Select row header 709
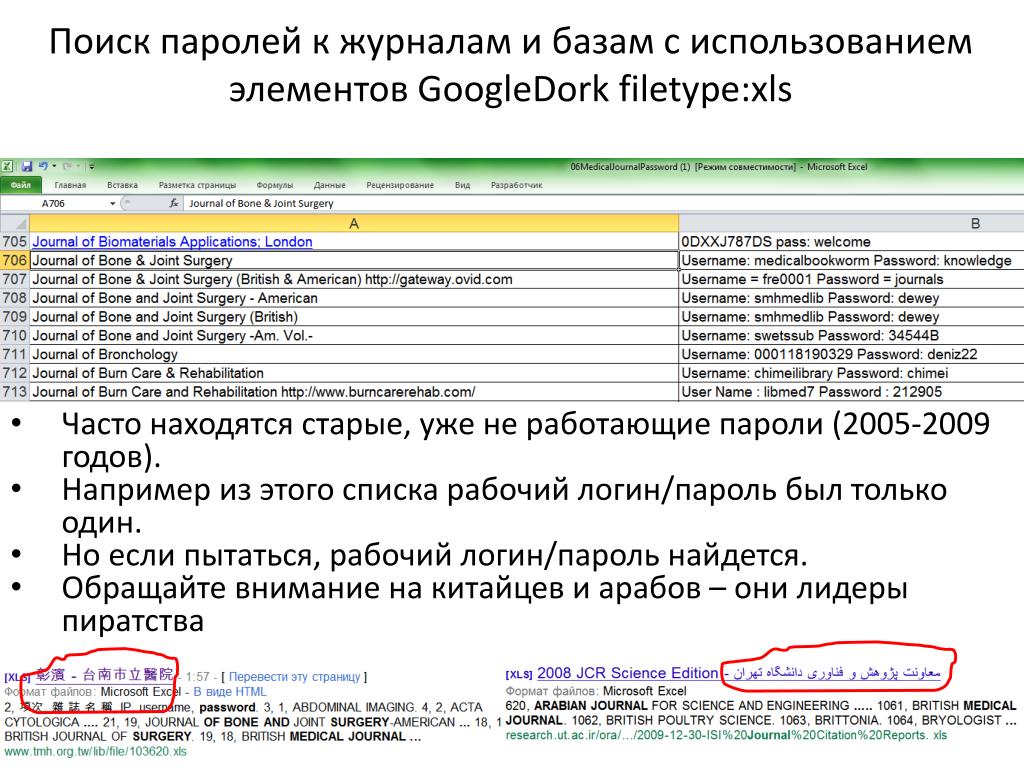The image size is (1024, 768). coord(14,317)
